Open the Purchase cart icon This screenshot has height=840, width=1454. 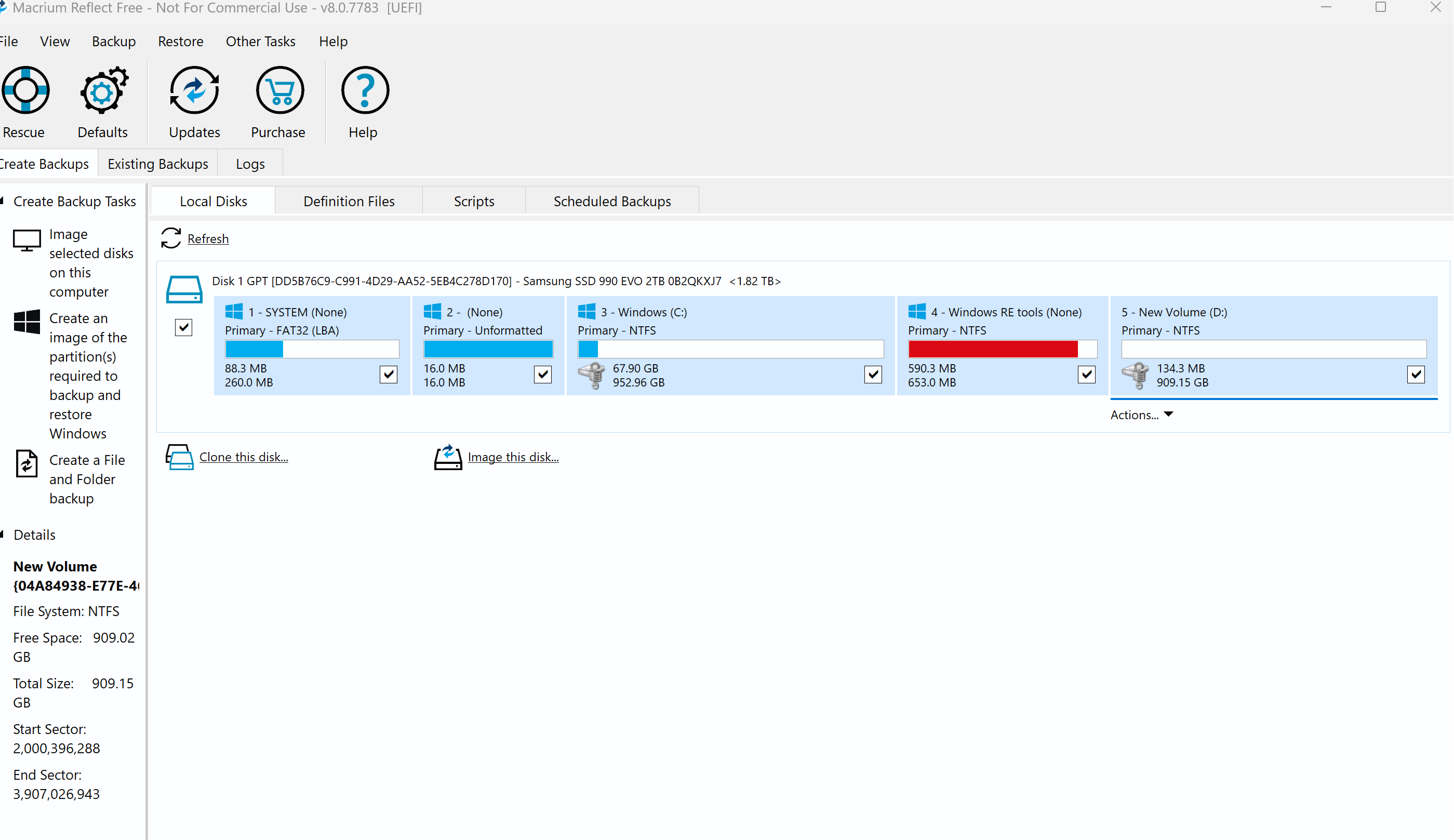click(279, 90)
